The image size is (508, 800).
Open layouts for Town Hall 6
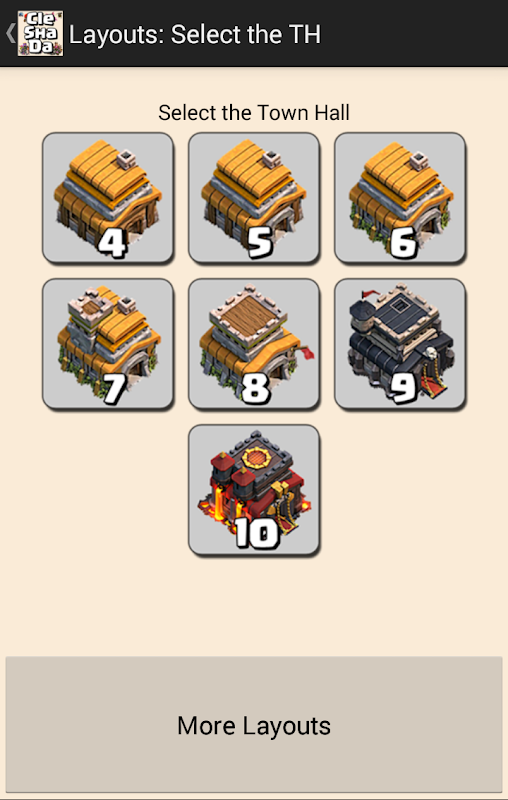[x=400, y=198]
